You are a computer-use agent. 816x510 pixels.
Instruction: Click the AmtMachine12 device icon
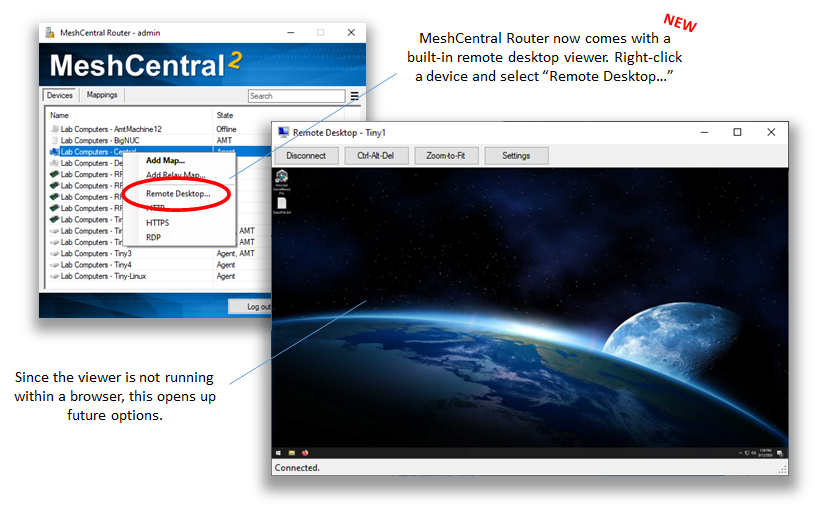coord(55,129)
